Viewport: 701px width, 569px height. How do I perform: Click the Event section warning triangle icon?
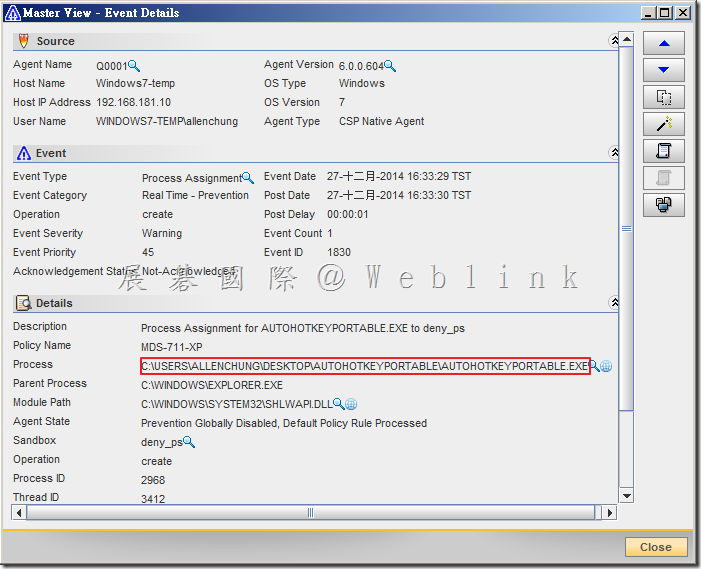tap(24, 153)
